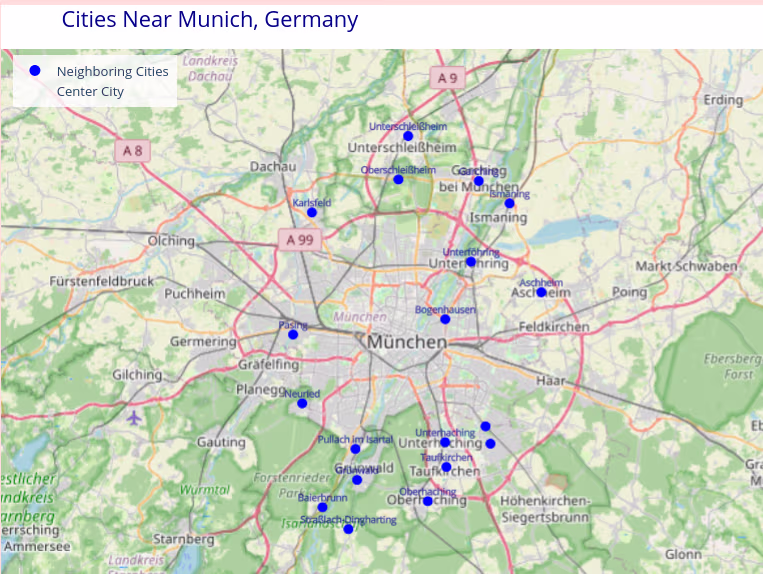Click the purple airplane airport icon

134,417
